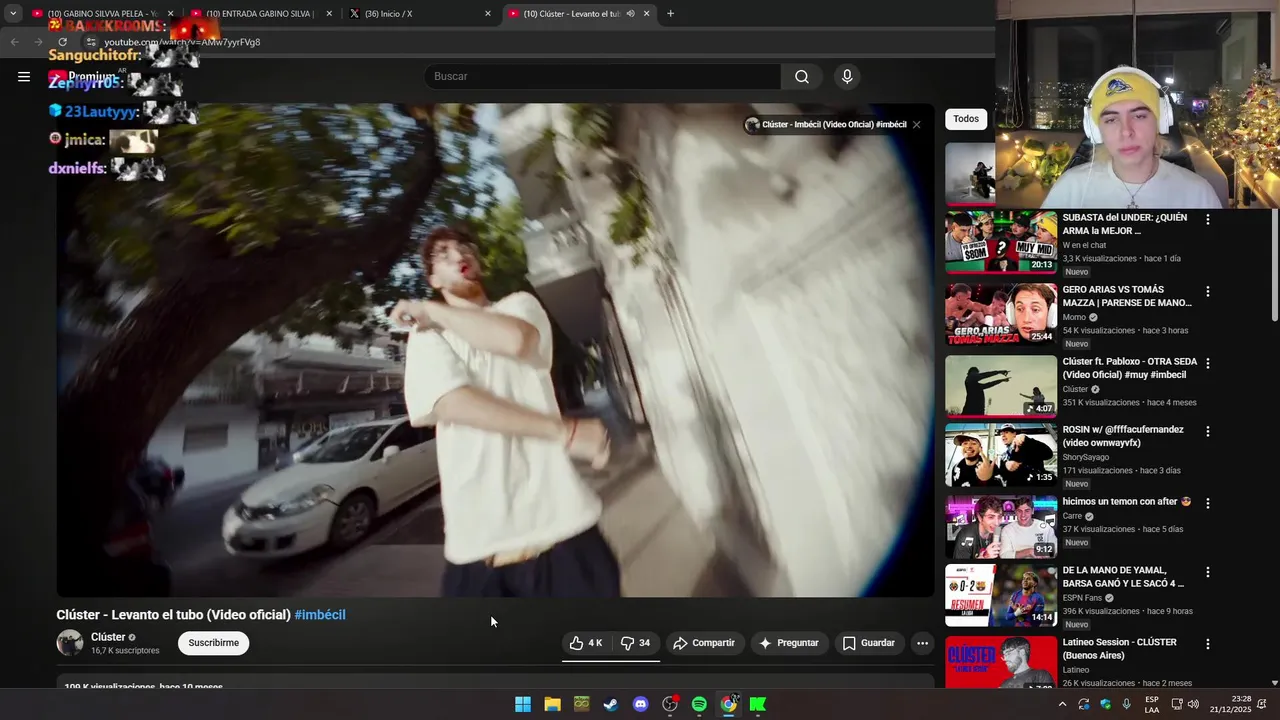This screenshot has width=1280, height=720.
Task: Open File Explorer from taskbar
Action: [552, 704]
